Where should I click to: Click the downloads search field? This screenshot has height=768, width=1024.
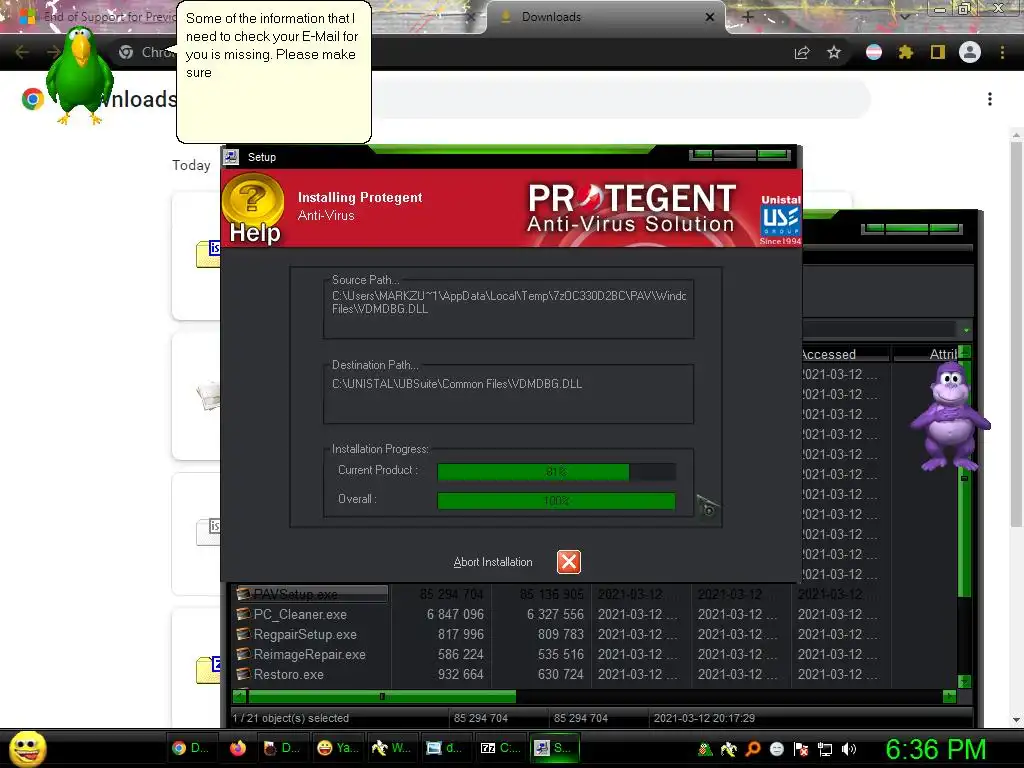(620, 99)
